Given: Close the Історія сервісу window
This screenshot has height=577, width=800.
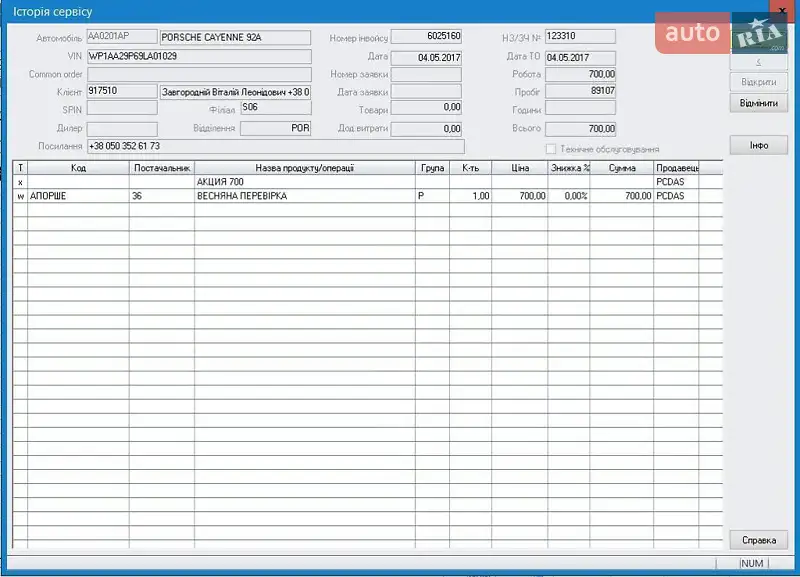Looking at the screenshot, I should click(783, 10).
